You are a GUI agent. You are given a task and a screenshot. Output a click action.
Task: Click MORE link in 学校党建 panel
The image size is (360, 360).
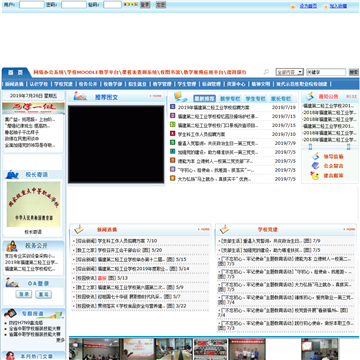[x=349, y=229]
